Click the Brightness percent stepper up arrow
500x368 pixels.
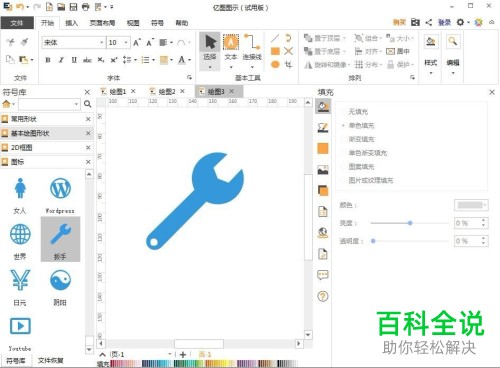pyautogui.click(x=483, y=220)
